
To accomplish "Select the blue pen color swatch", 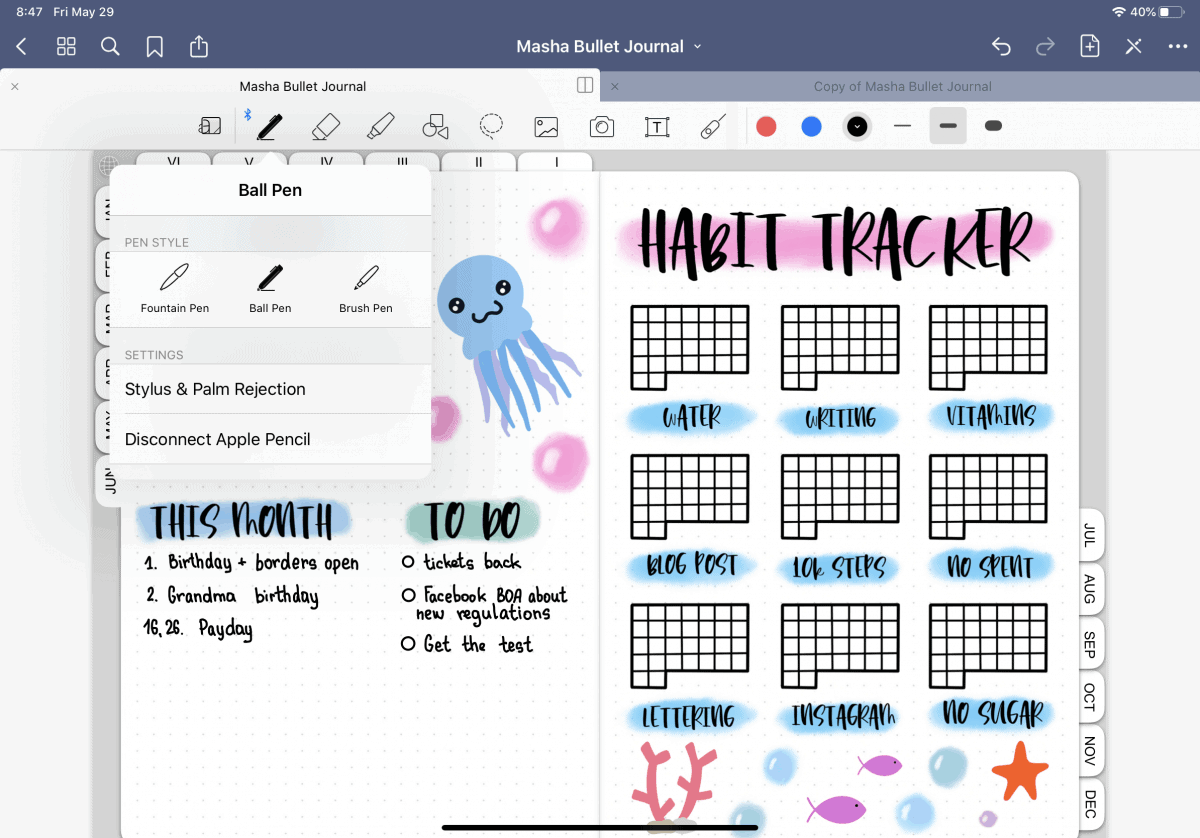I will click(811, 126).
